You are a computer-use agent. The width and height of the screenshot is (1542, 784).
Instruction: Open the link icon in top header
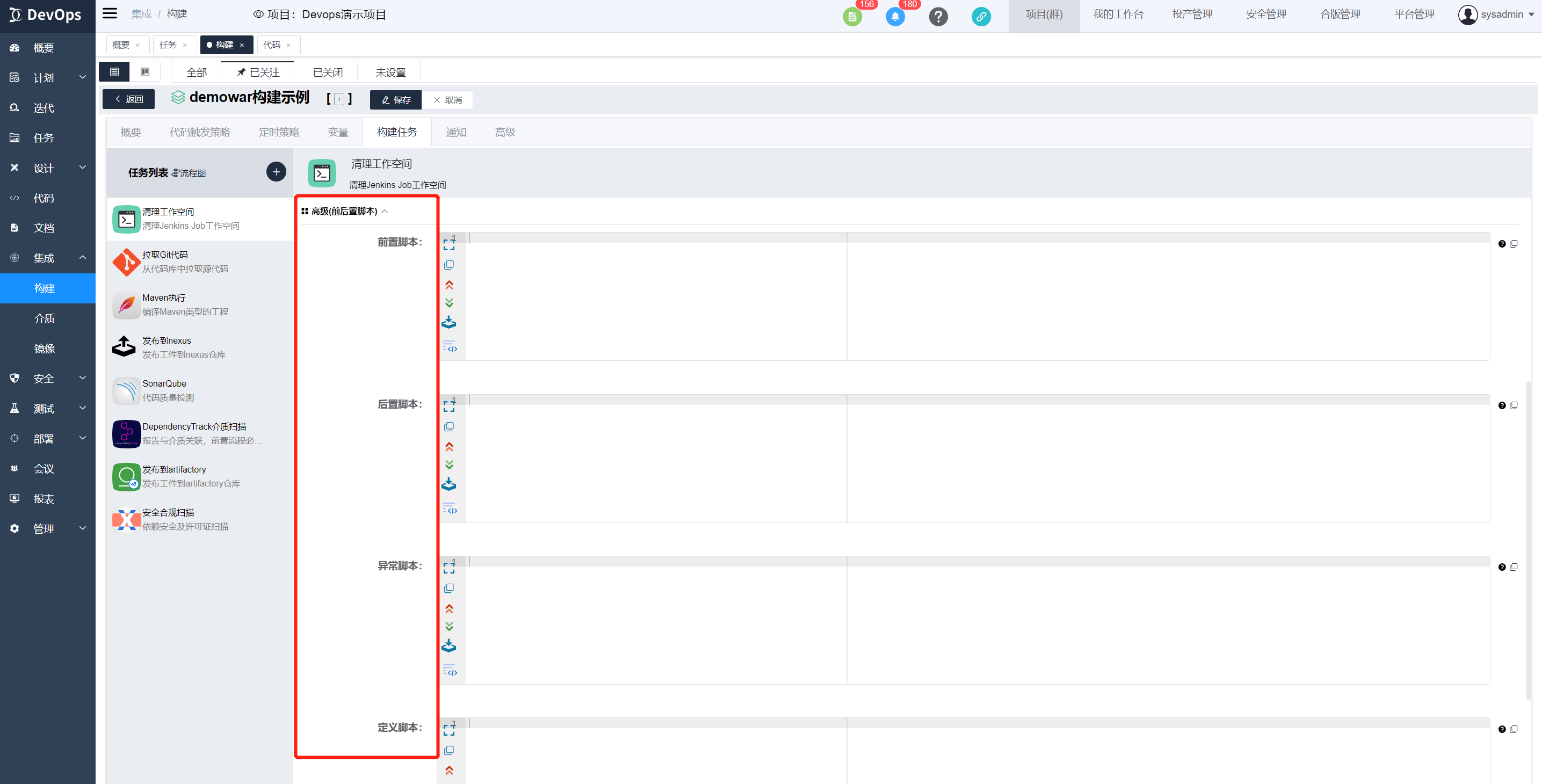click(981, 16)
